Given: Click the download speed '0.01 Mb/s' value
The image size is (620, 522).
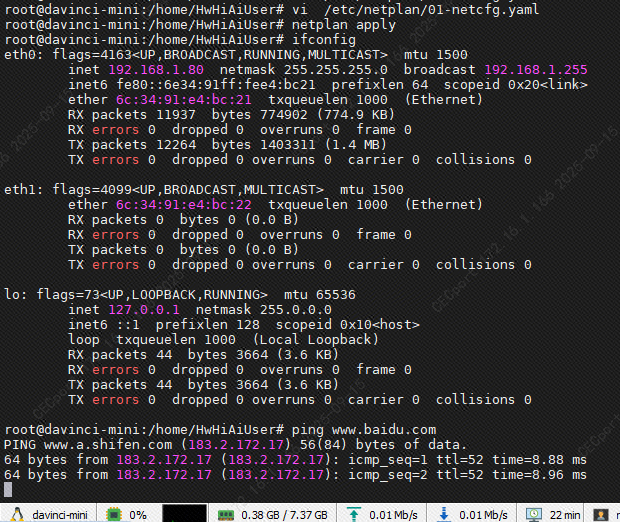Looking at the screenshot, I should pyautogui.click(x=484, y=515).
